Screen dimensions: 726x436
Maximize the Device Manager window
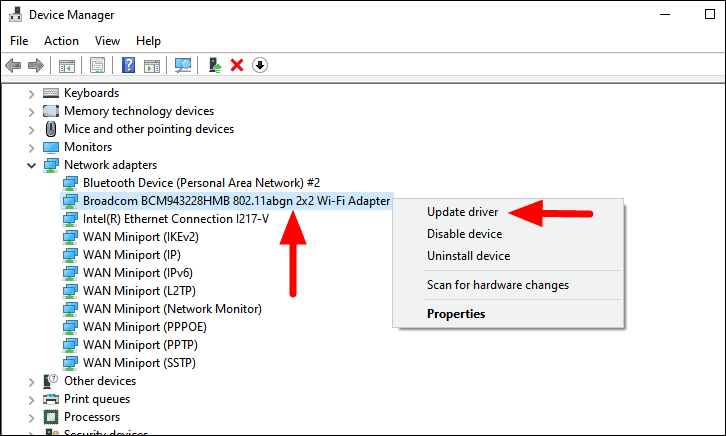[x=709, y=14]
